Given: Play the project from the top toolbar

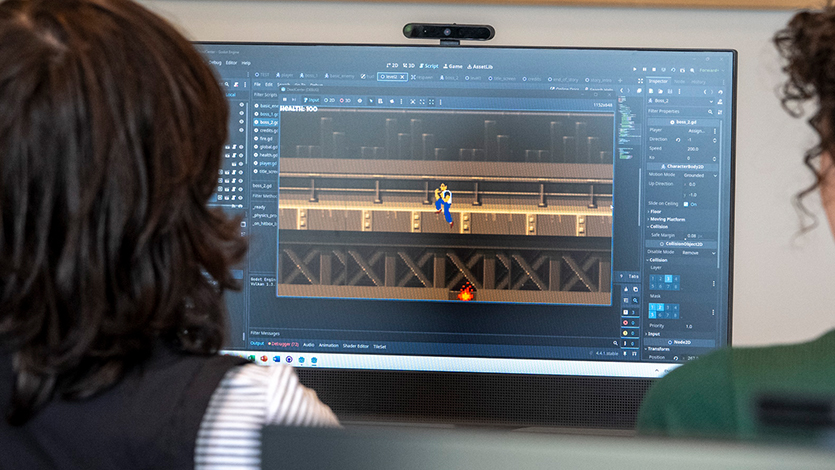Looking at the screenshot, I should 634,70.
